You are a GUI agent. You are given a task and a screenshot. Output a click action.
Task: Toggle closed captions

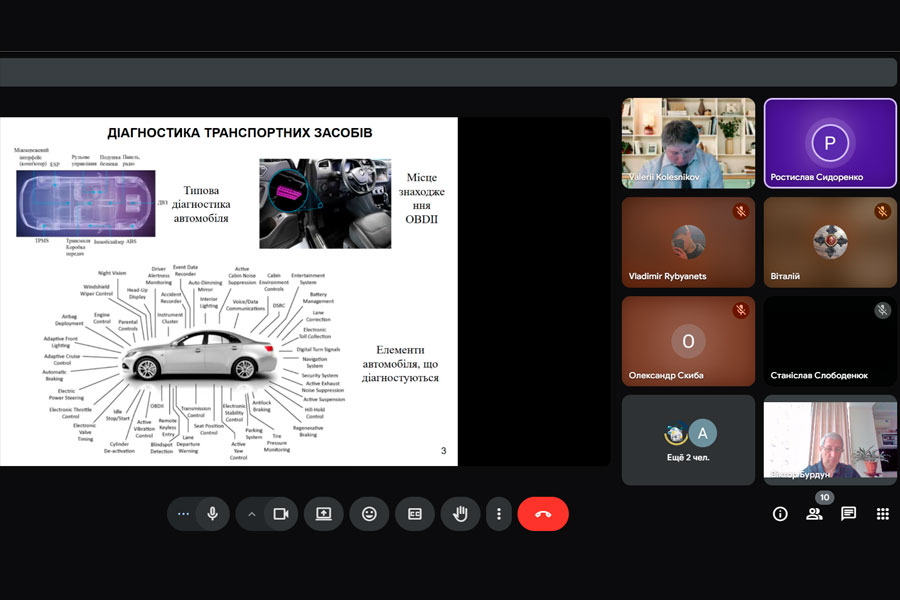[x=414, y=514]
